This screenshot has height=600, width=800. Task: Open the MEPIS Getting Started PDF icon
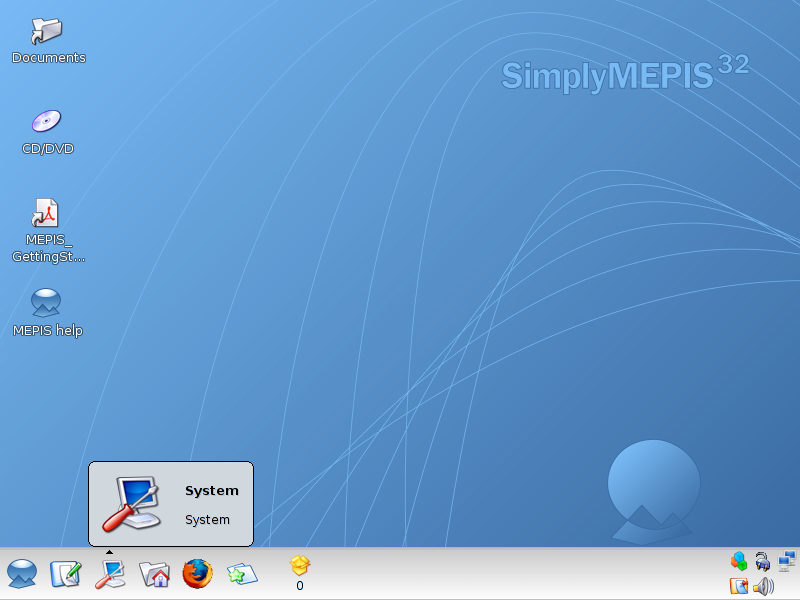tap(47, 213)
